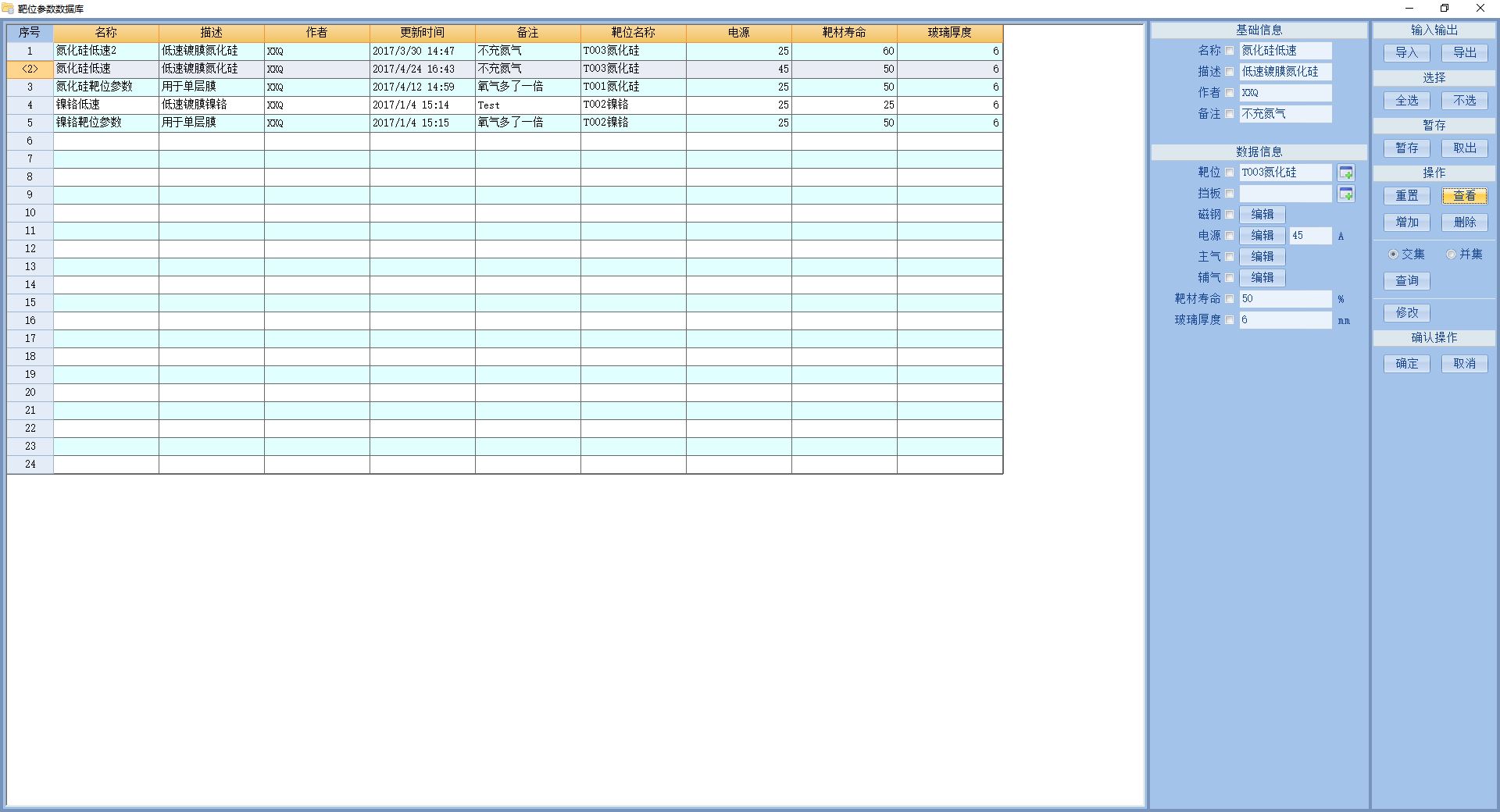Open picker icon beside 挡板 field
This screenshot has width=1500, height=812.
[1346, 194]
